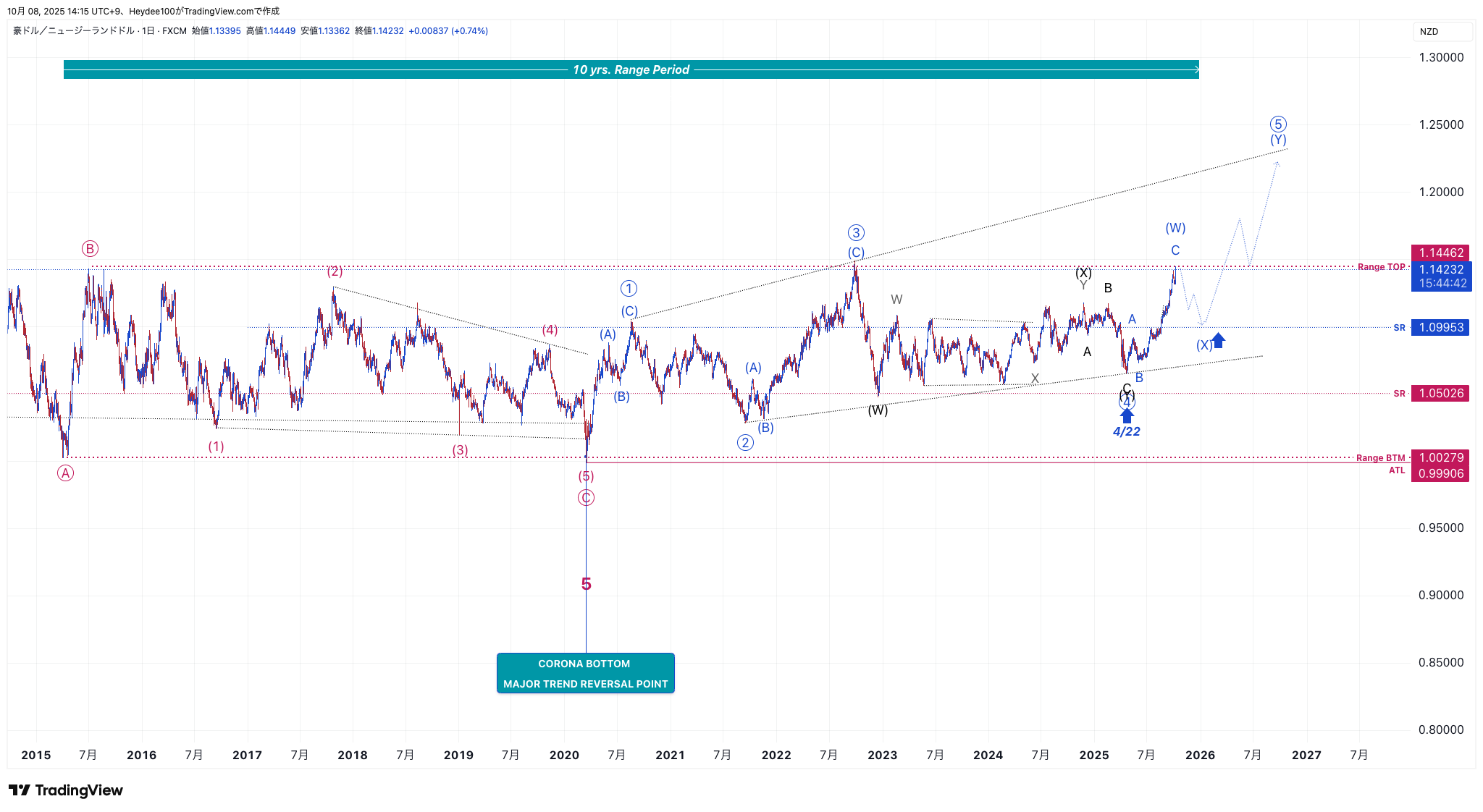The image size is (1483, 812).
Task: Click the gray X label in 2024
Action: (x=1035, y=378)
